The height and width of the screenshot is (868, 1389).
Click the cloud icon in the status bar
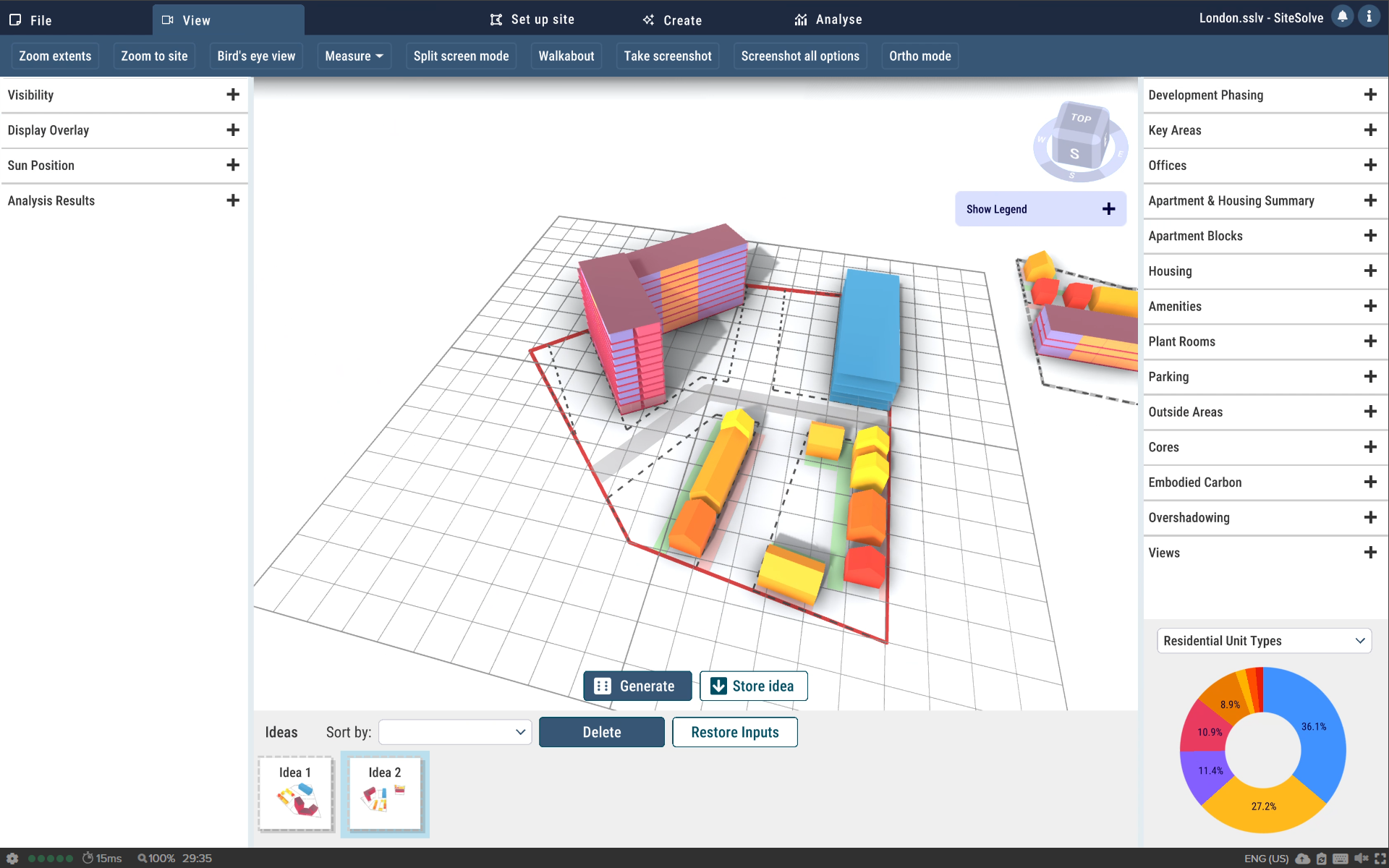(x=1303, y=859)
